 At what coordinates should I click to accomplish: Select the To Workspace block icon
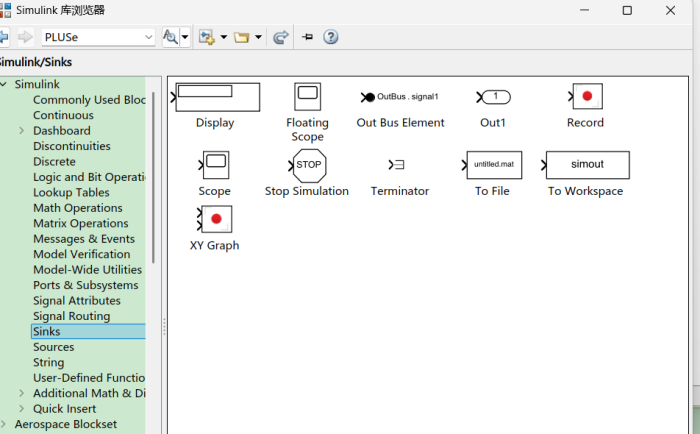[585, 165]
